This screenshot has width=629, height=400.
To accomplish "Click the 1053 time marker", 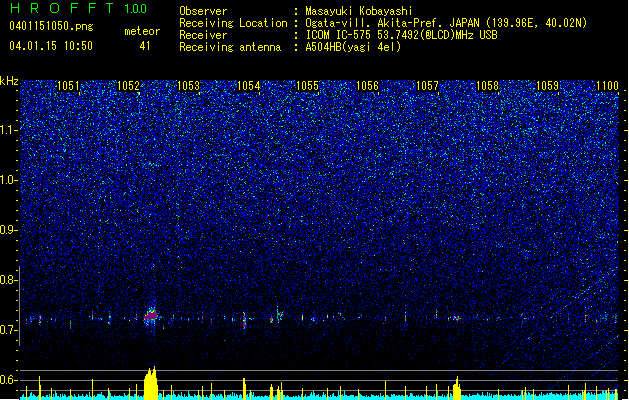I will [x=188, y=86].
